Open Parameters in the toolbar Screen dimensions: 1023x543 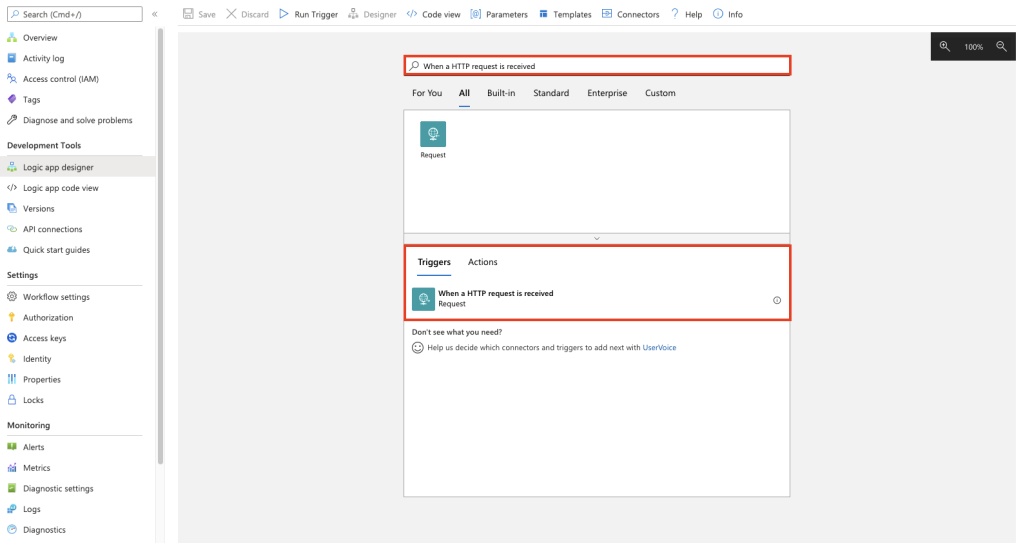pos(499,15)
